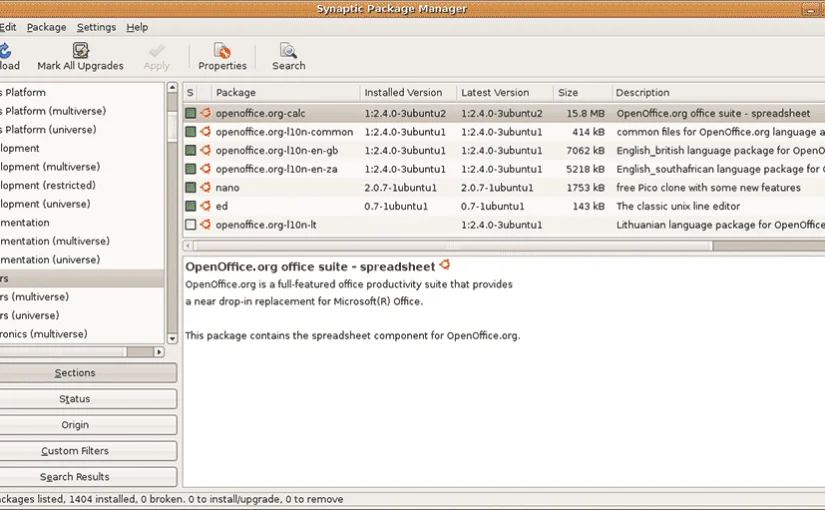
Task: Sort by the Package column header
Action: point(286,93)
